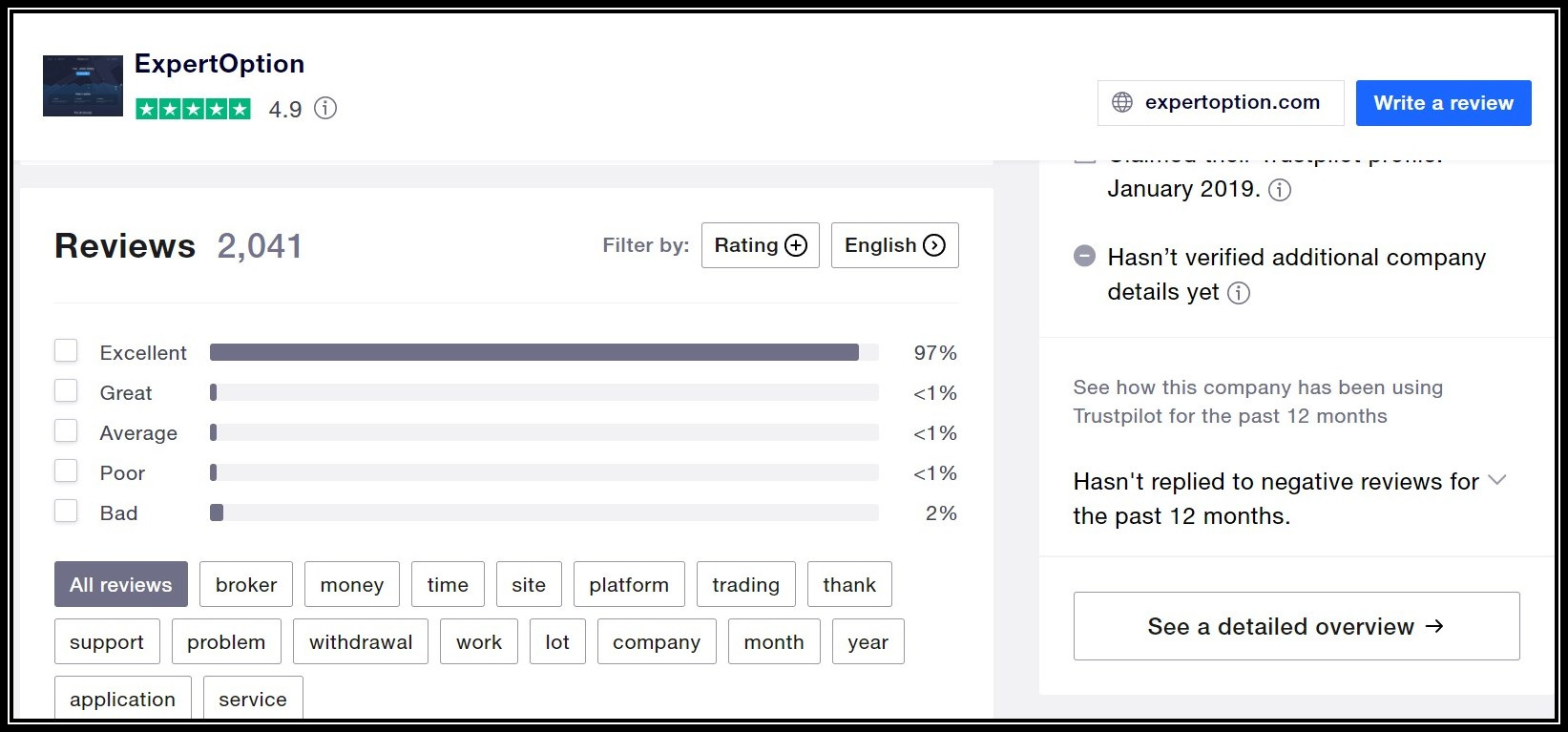
Task: Pick the service tag
Action: [253, 698]
